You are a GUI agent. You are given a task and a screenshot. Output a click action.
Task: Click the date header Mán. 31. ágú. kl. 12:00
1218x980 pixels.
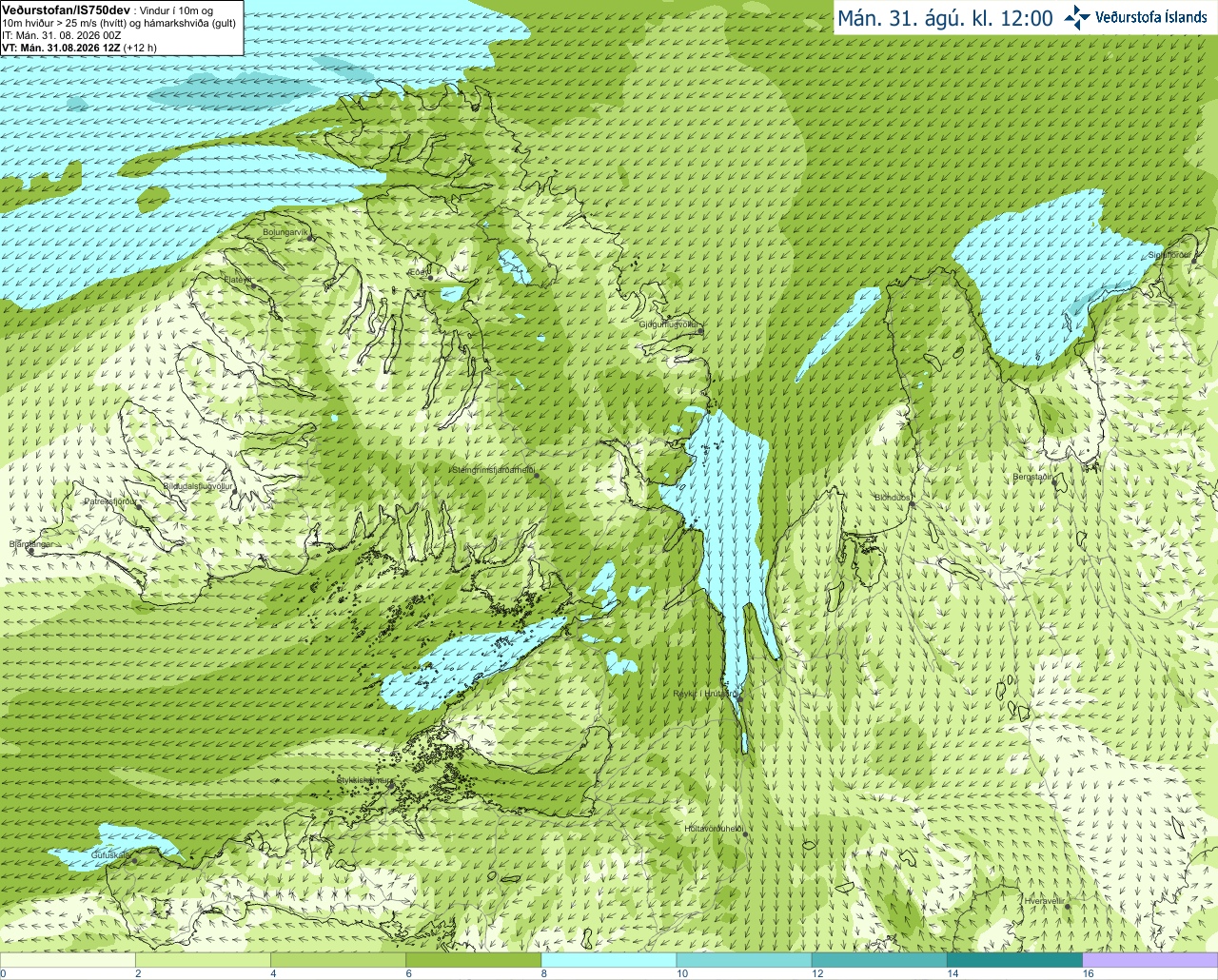coord(945,18)
